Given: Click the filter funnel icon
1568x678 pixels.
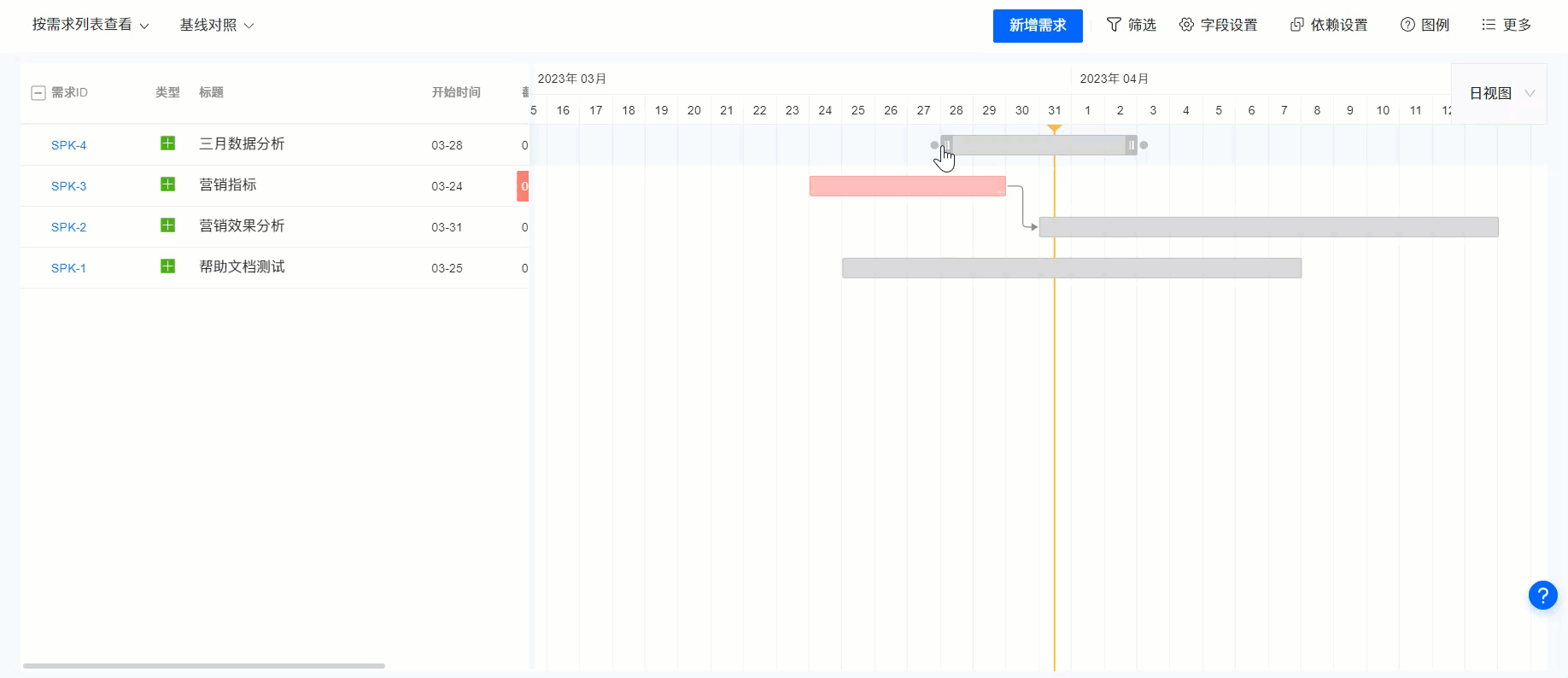Looking at the screenshot, I should click(x=1114, y=25).
